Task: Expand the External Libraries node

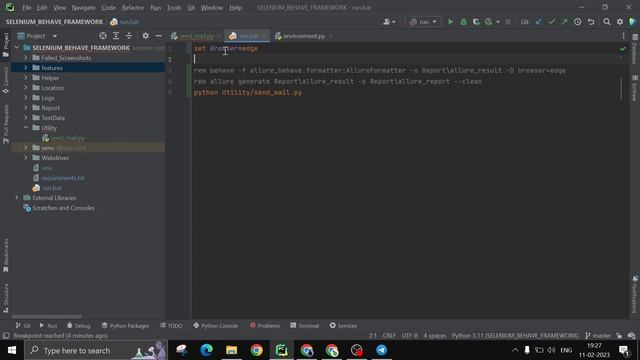Action: [17, 198]
